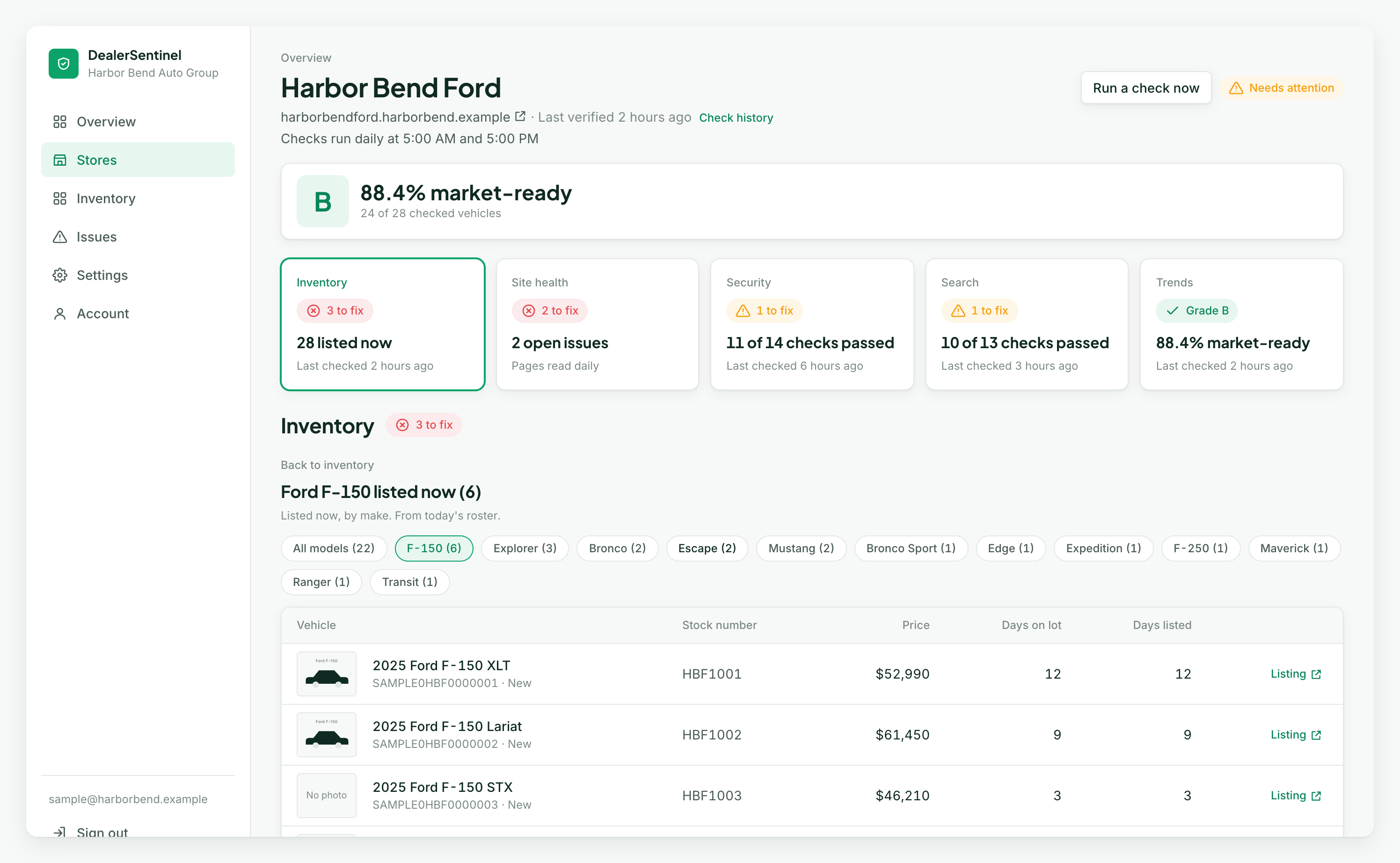Open the Check history link
Screen dimensions: 1400x863
click(736, 117)
